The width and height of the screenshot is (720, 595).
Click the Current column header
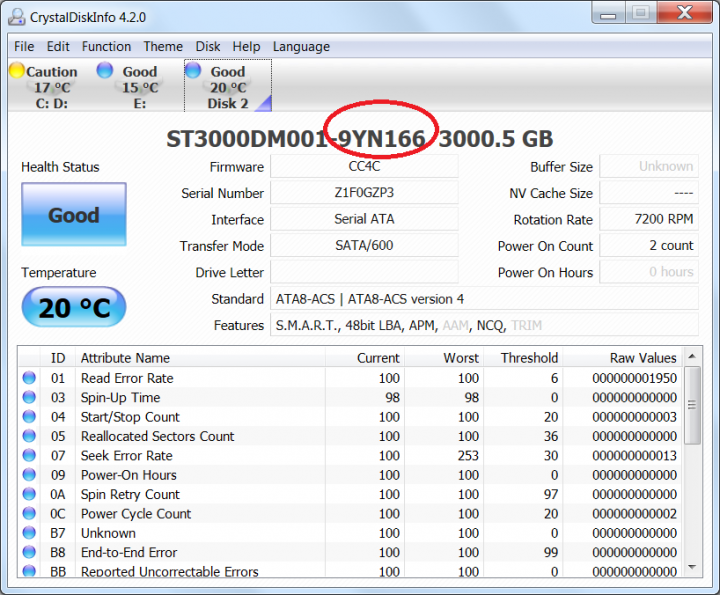[365, 358]
